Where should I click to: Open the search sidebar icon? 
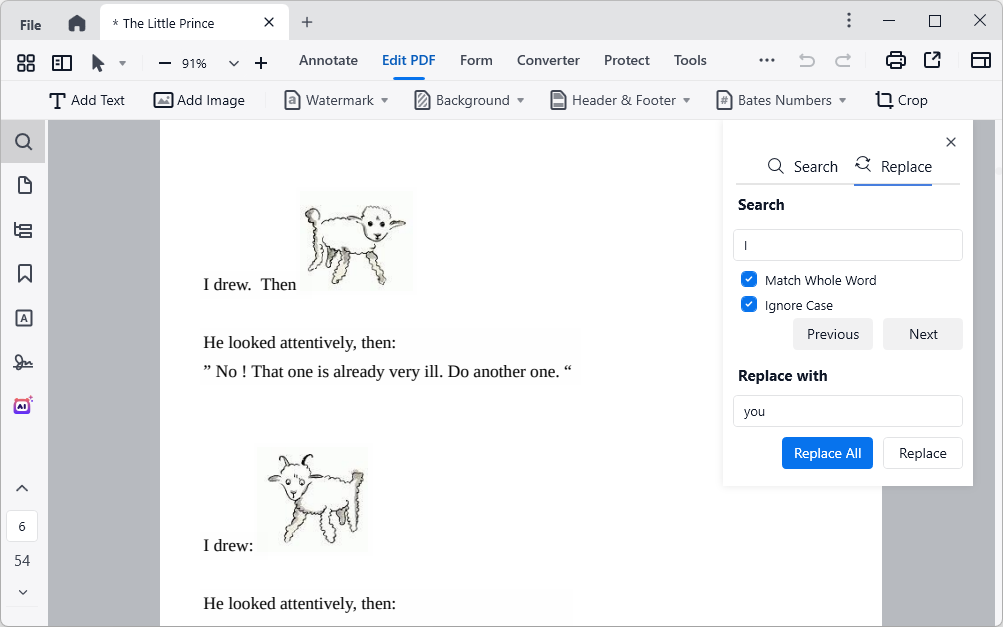(23, 141)
